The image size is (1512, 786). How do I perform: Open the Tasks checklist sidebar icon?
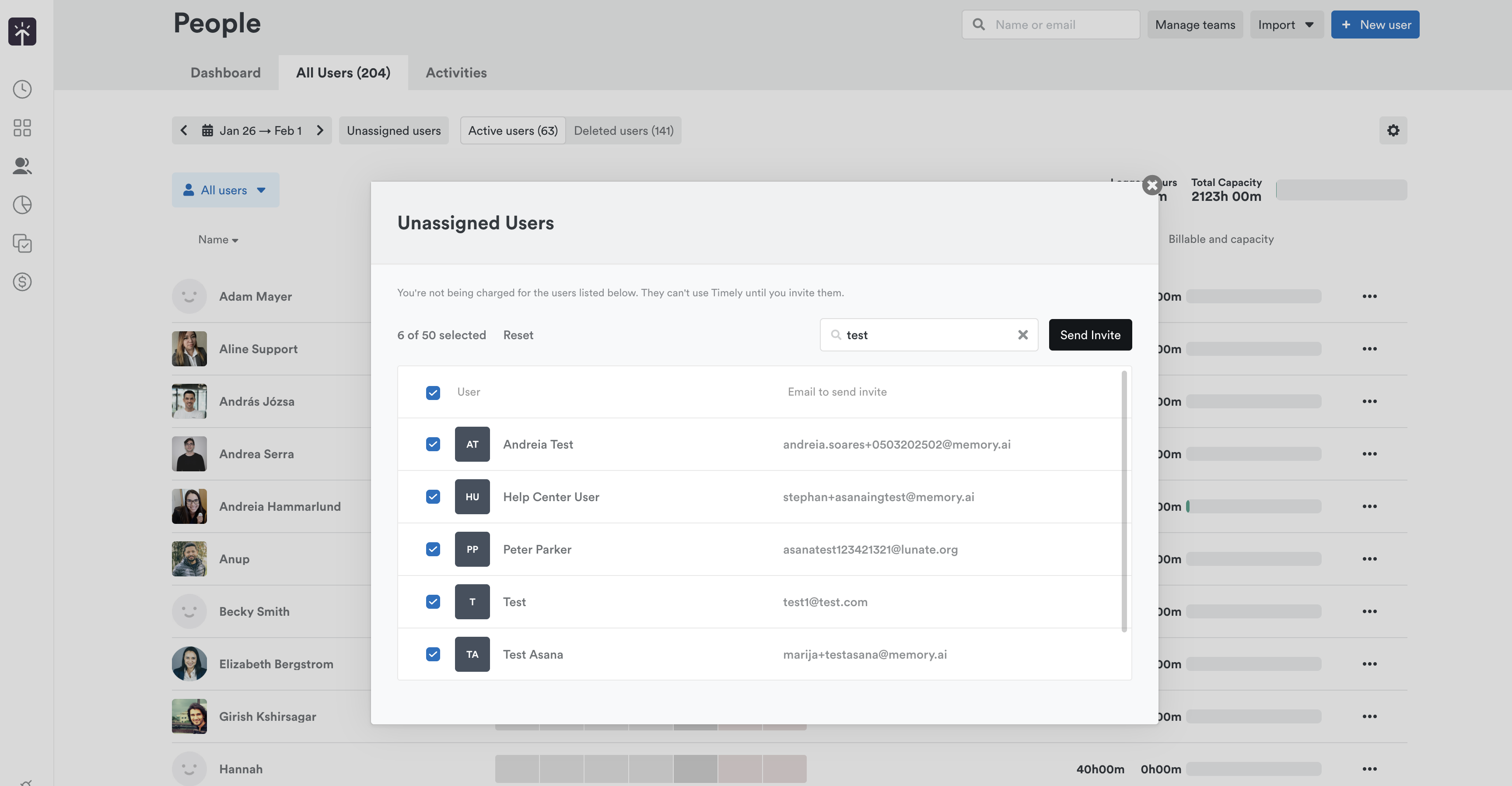point(22,243)
